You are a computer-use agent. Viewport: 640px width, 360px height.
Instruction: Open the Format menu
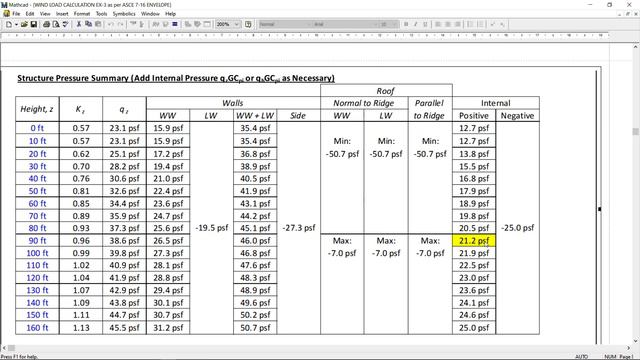82,13
